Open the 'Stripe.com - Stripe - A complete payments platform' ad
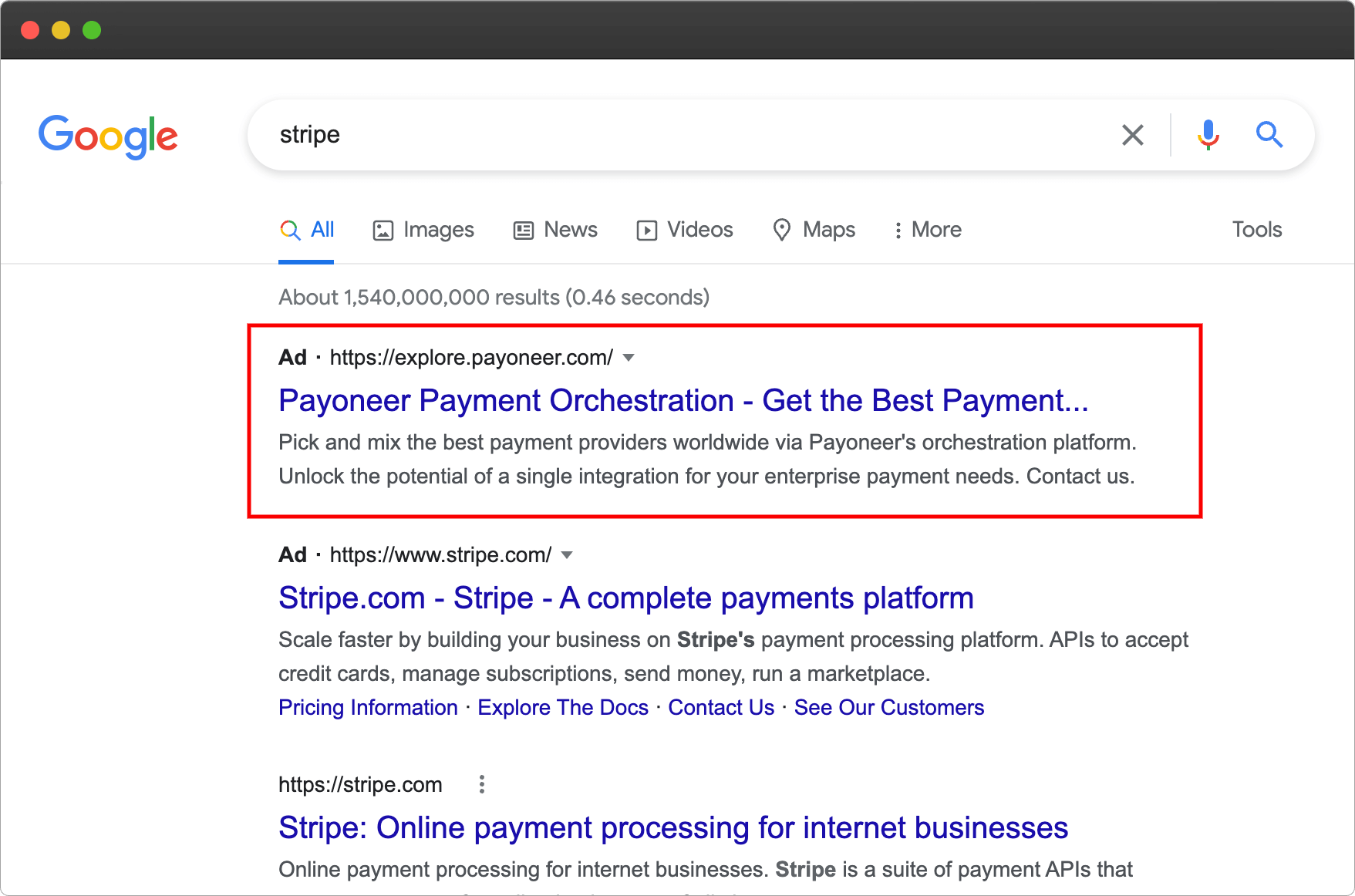Image resolution: width=1355 pixels, height=896 pixels. tap(626, 598)
